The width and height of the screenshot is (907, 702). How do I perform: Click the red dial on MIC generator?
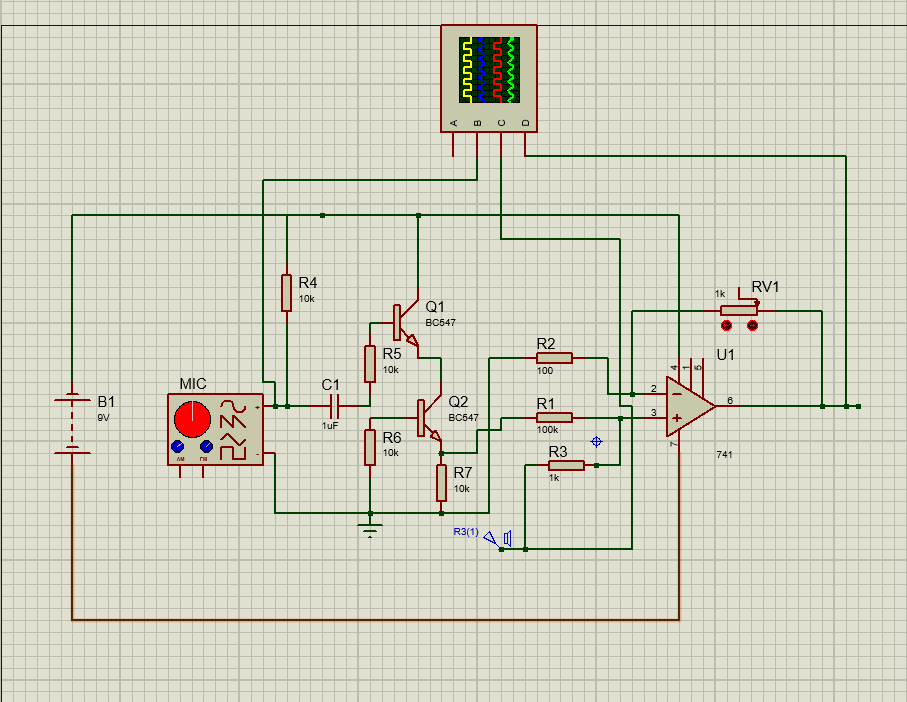192,419
